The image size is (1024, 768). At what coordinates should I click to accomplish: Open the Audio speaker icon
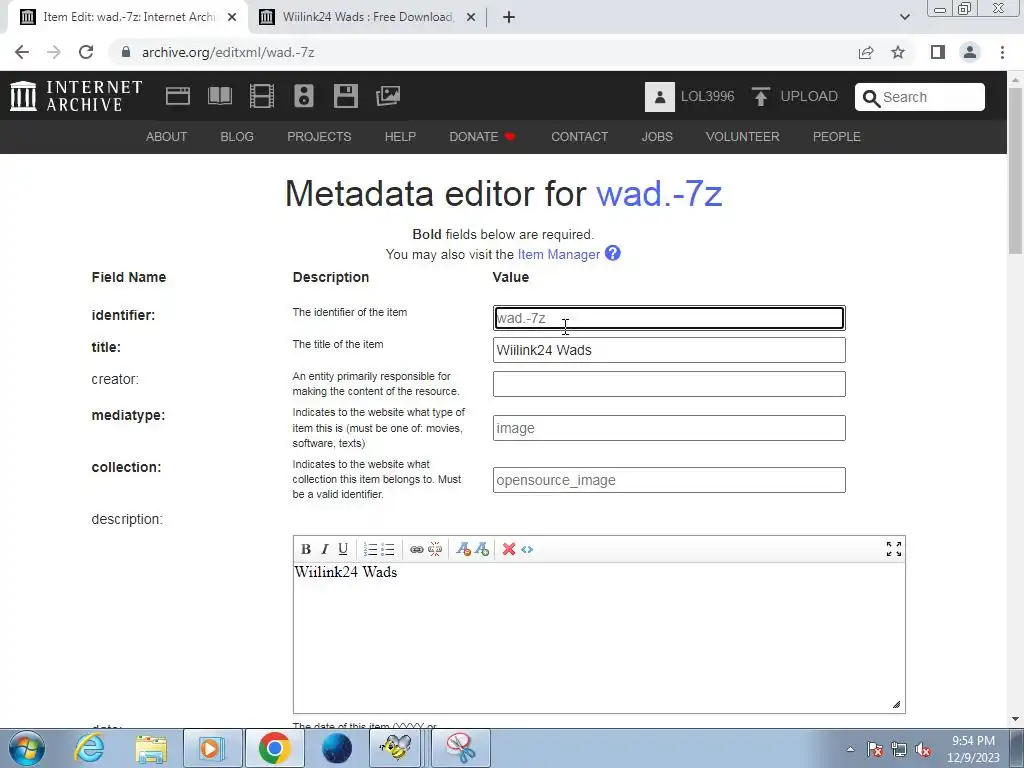[x=304, y=96]
